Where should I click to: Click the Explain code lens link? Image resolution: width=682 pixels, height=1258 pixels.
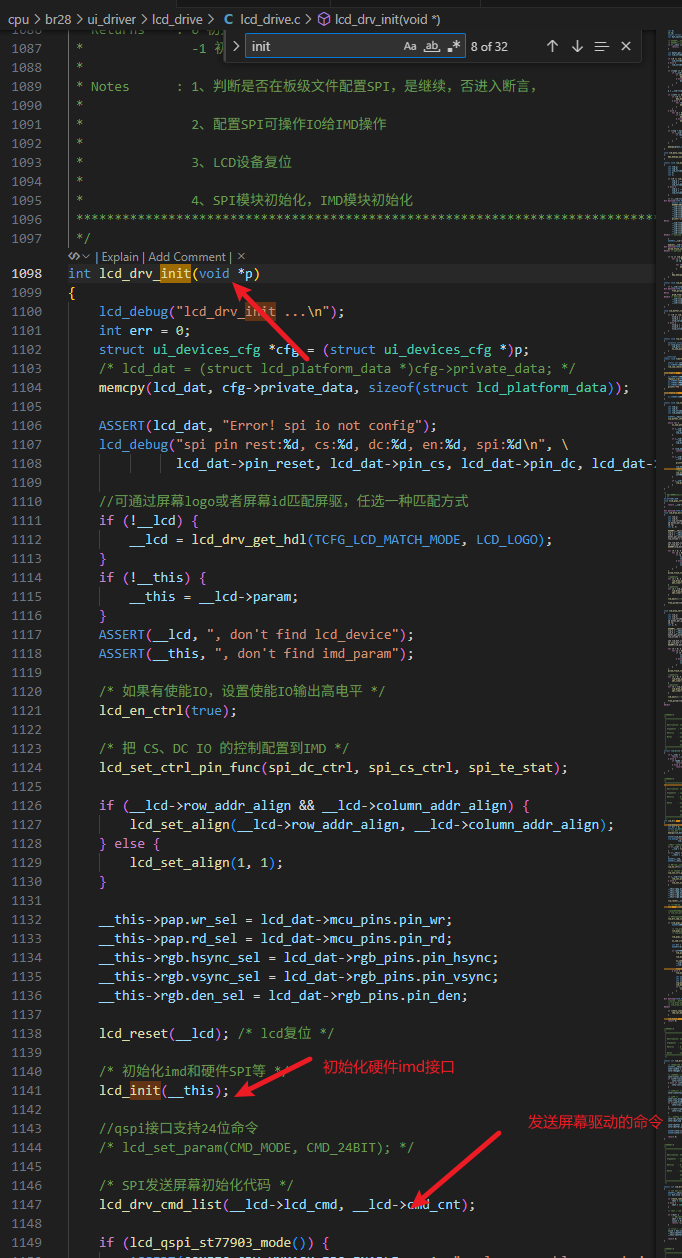click(x=119, y=257)
